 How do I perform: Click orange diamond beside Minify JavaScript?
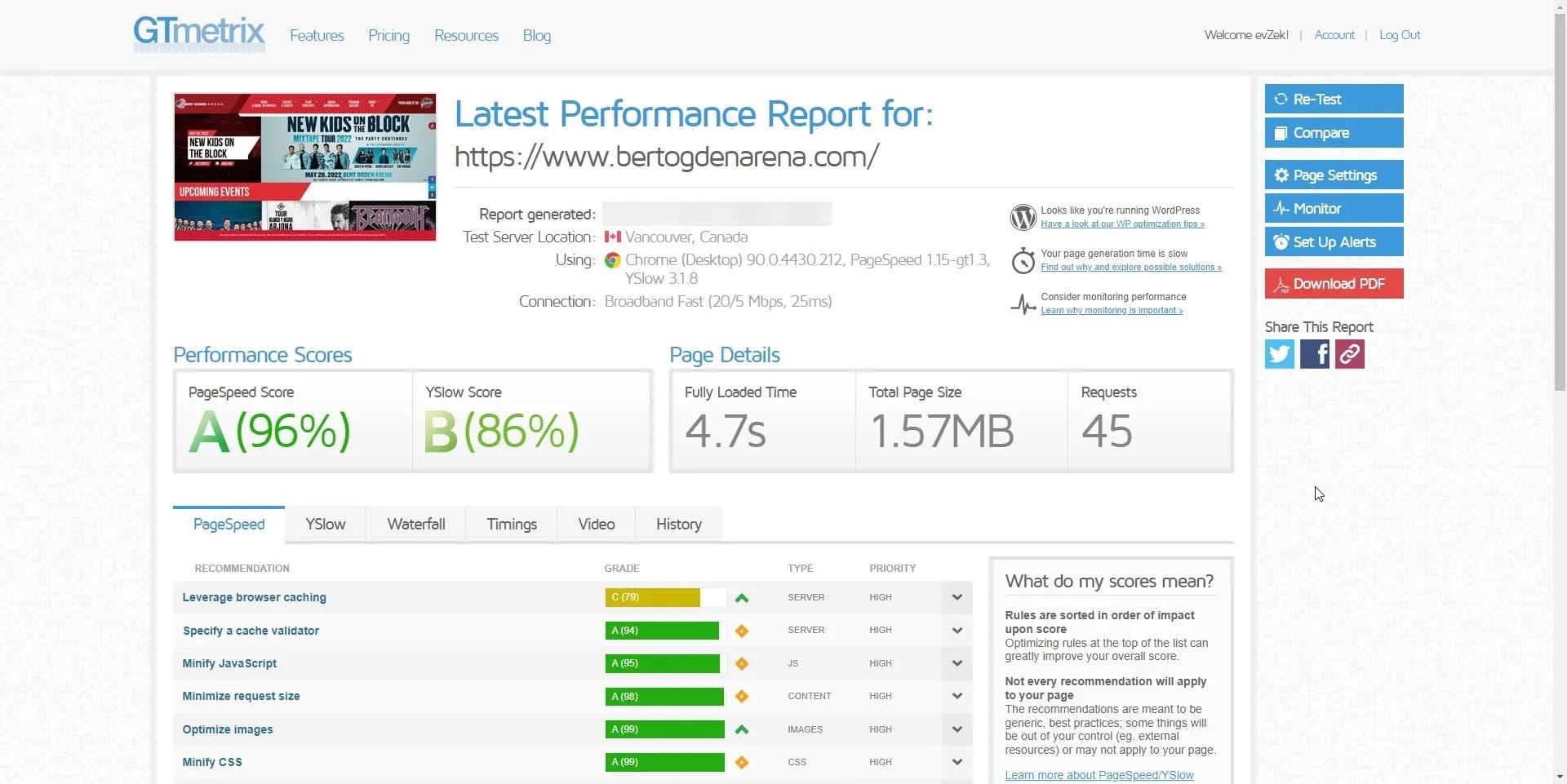(741, 664)
